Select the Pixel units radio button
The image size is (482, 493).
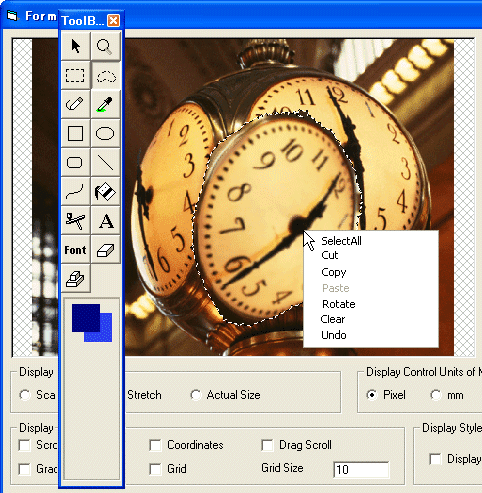(372, 395)
